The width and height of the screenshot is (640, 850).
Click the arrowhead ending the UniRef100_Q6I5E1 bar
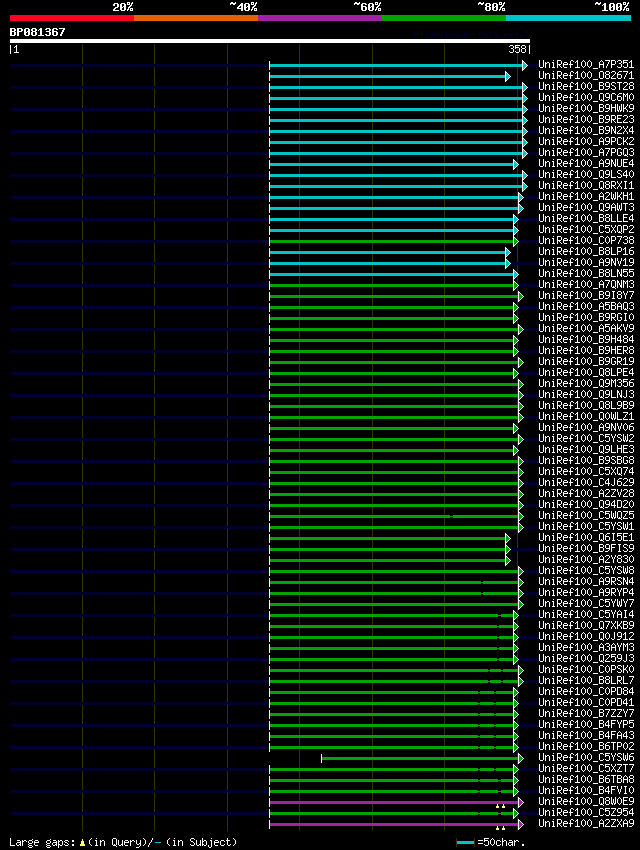(508, 539)
